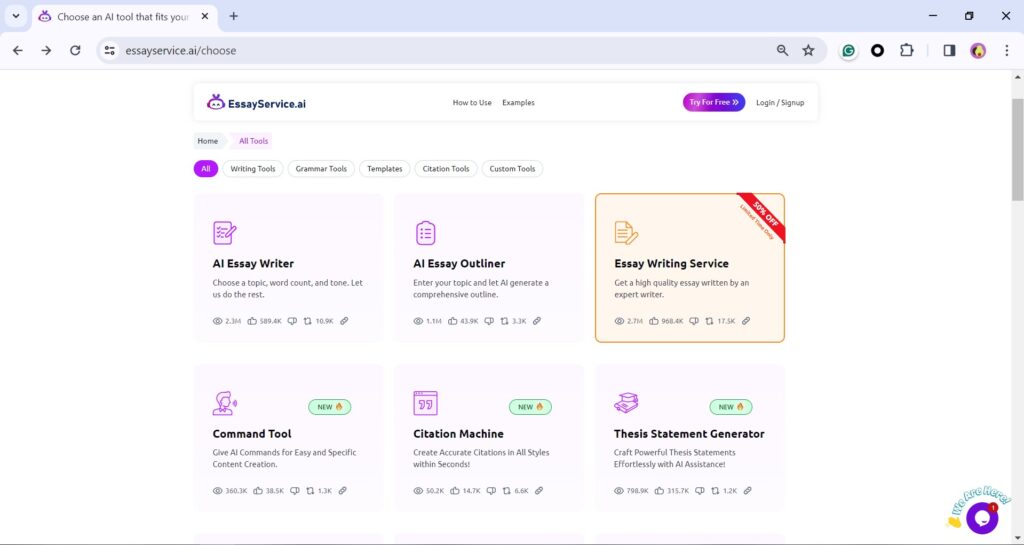Open the Chrome profile avatar
1024x545 pixels.
[978, 50]
